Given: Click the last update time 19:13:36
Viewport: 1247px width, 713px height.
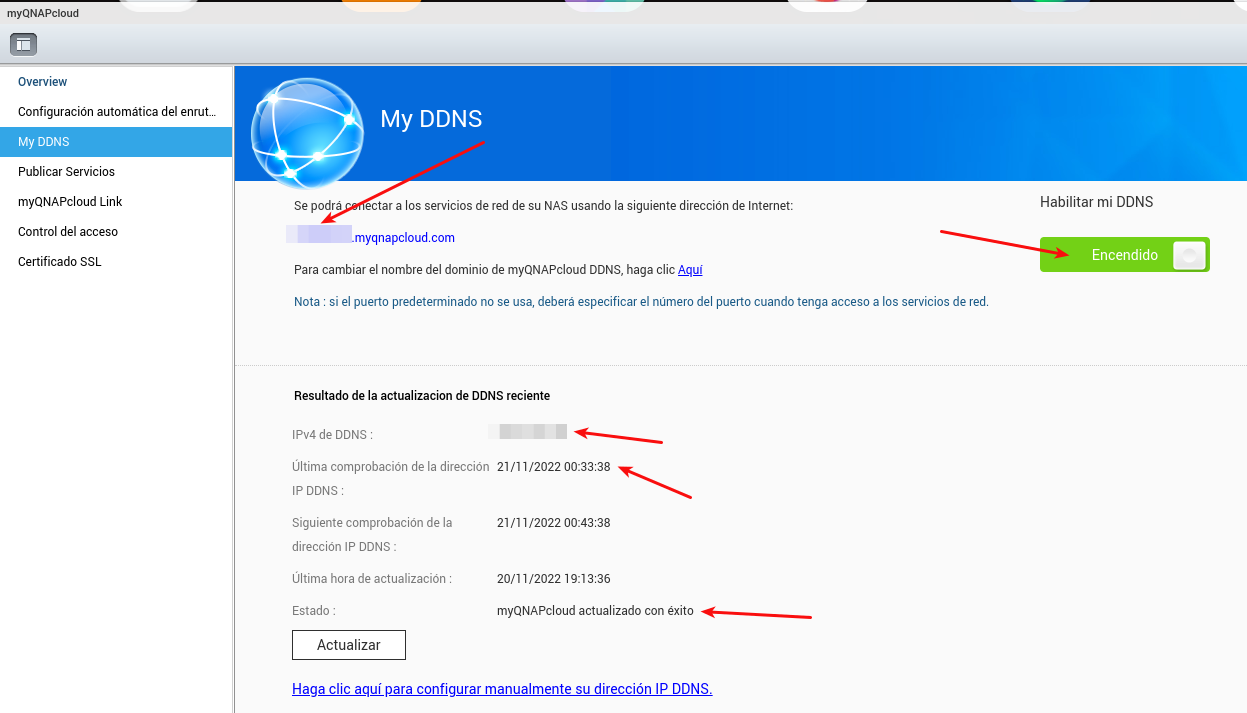Looking at the screenshot, I should pyautogui.click(x=553, y=579).
